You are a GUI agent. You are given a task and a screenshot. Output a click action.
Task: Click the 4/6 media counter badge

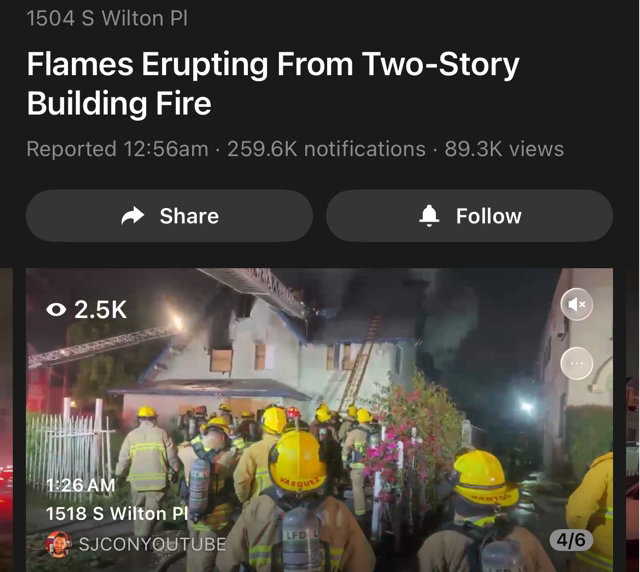(x=571, y=540)
